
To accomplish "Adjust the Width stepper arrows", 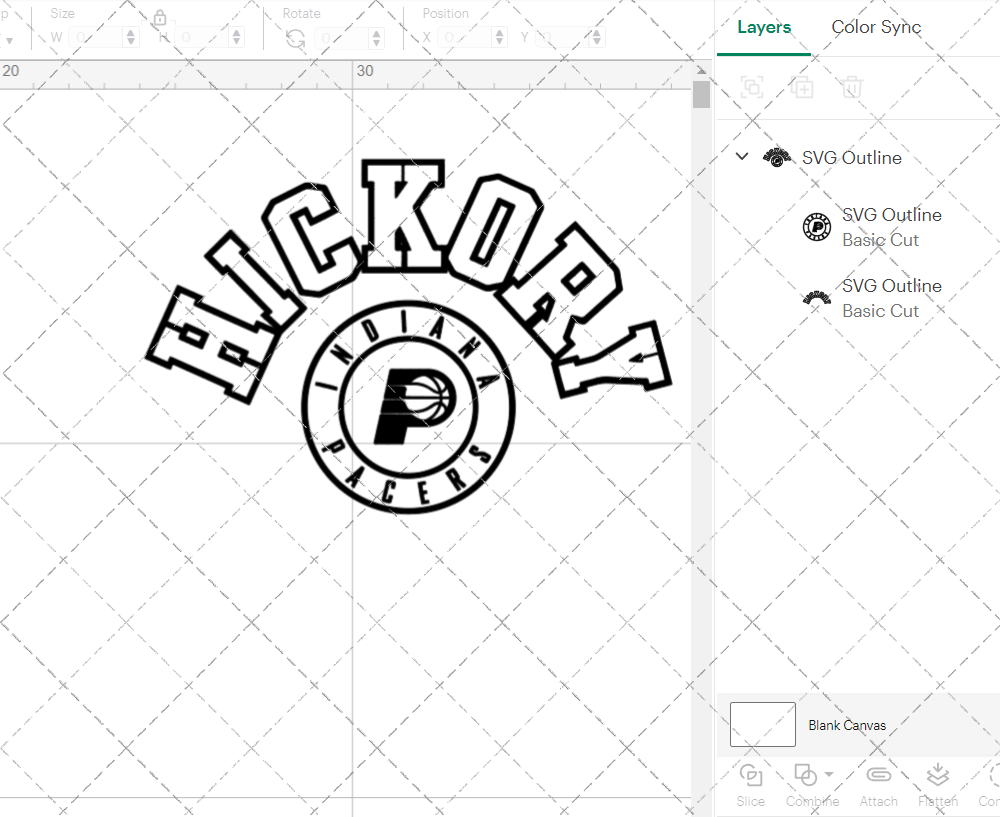I will 131,38.
